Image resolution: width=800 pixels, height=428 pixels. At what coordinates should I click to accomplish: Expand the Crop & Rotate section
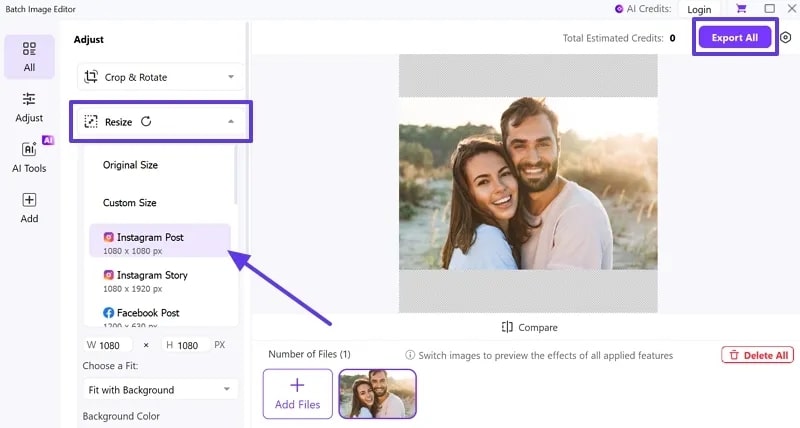tap(160, 77)
